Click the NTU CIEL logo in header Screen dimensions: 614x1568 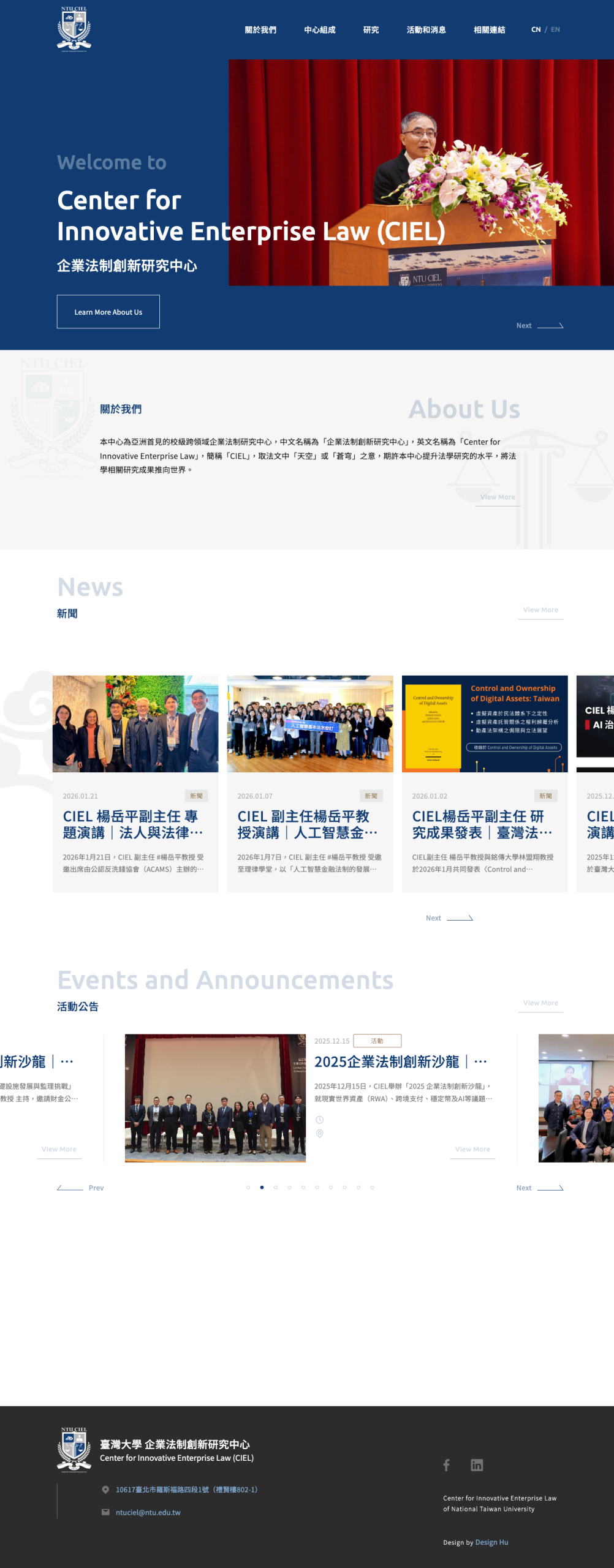[74, 29]
